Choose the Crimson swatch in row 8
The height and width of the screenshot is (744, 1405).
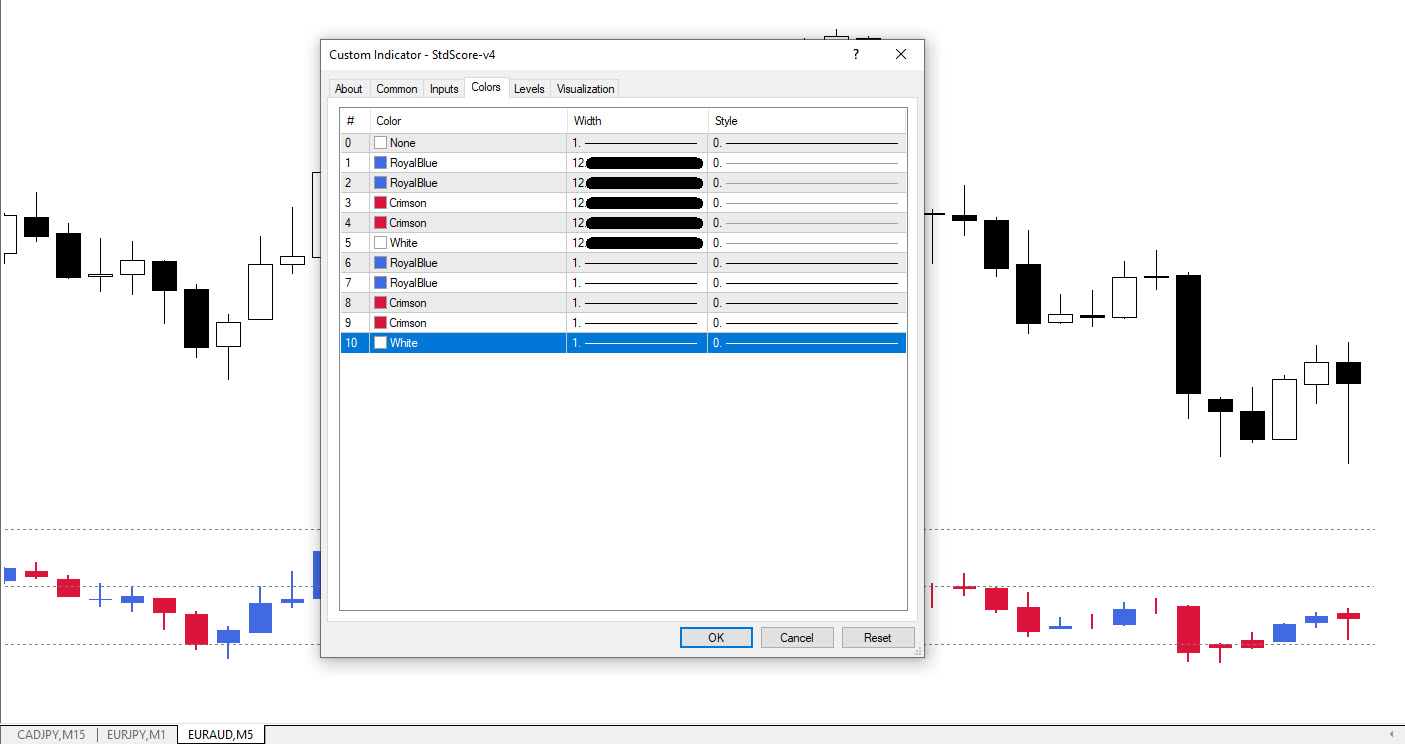pos(380,303)
